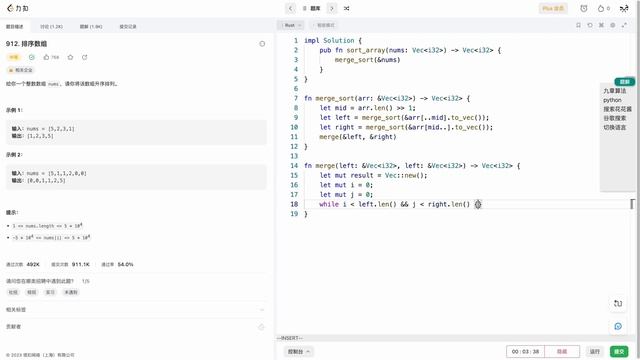Click the problem title 912. 排序数组
The image size is (640, 360).
coord(27,44)
